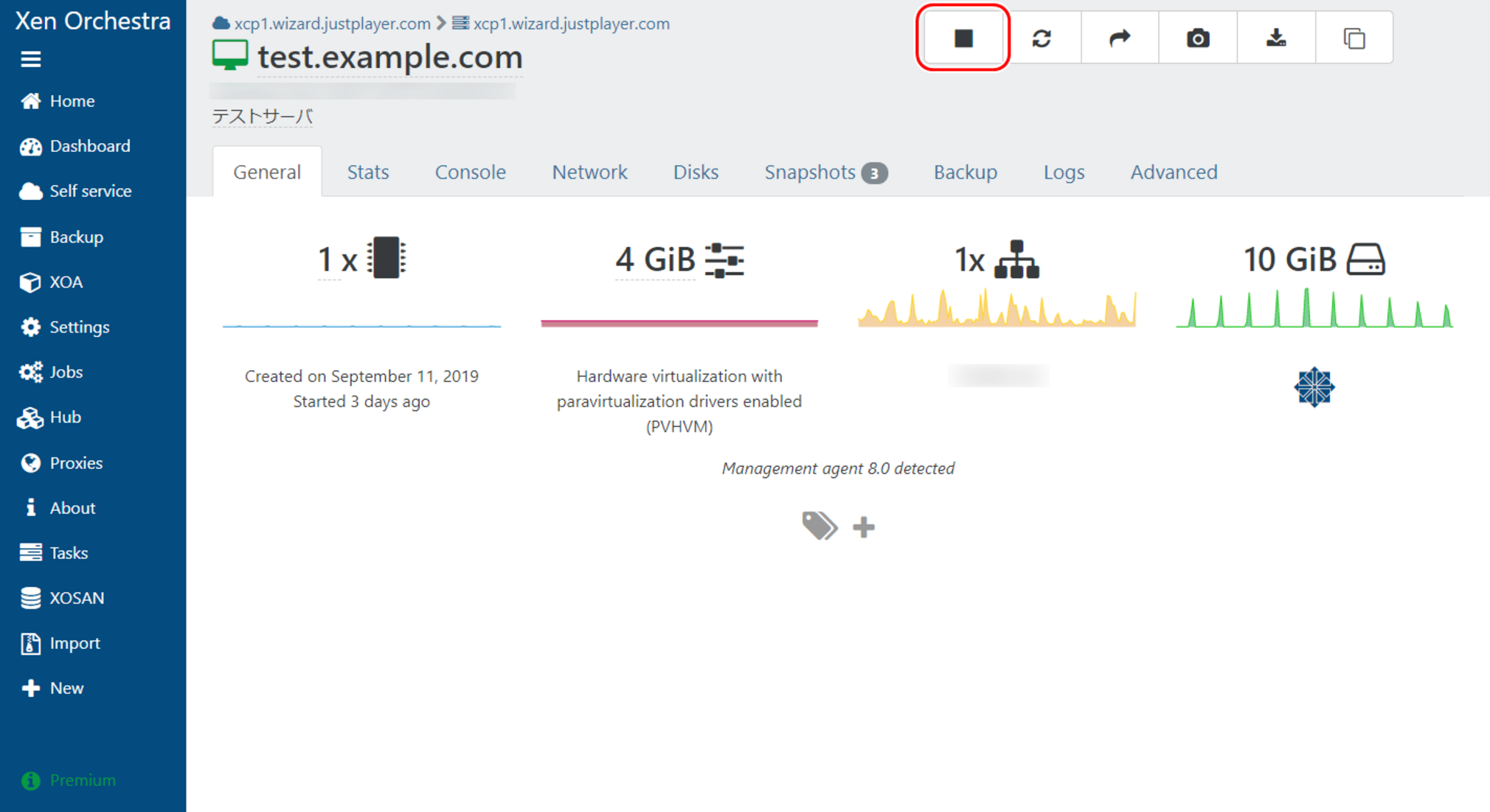Viewport: 1490px width, 812px height.
Task: Open Jobs in the sidebar
Action: pyautogui.click(x=52, y=372)
